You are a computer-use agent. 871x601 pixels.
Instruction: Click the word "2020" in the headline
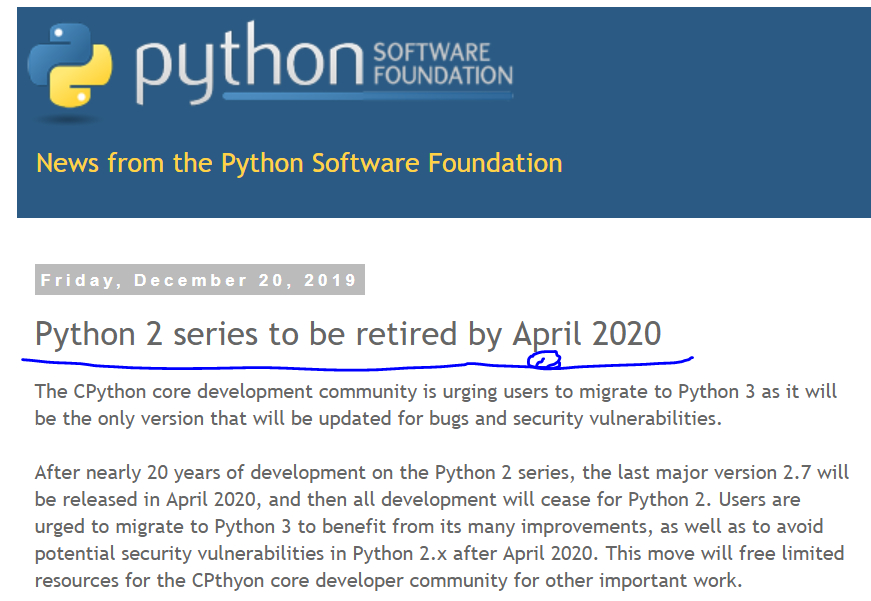pos(626,334)
